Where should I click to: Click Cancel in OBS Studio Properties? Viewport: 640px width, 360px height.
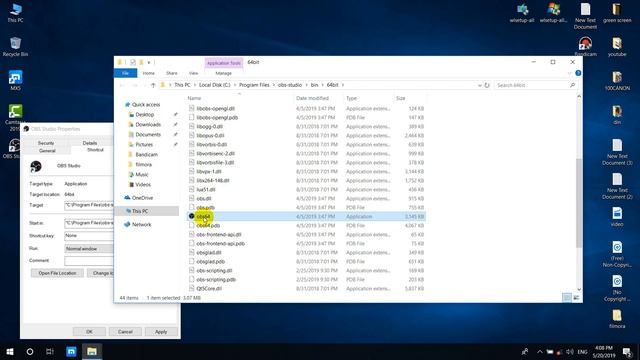coord(125,331)
